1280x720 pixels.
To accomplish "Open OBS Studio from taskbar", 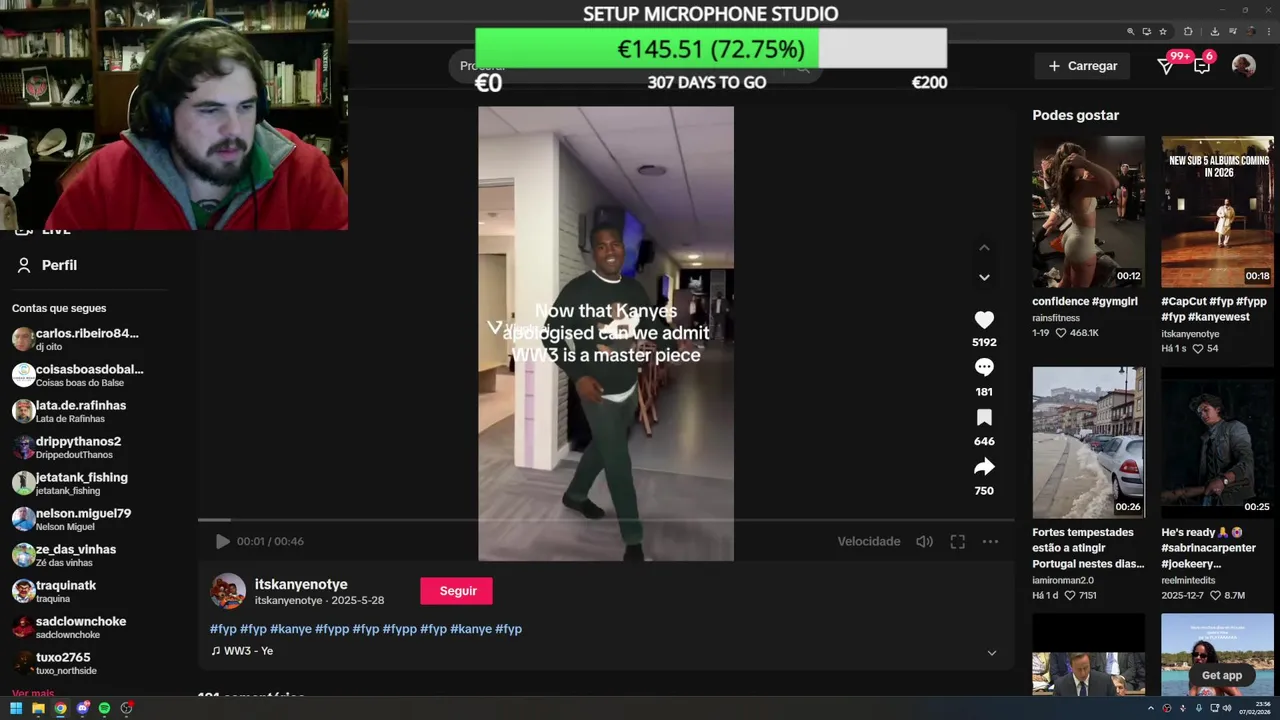I will pyautogui.click(x=126, y=708).
